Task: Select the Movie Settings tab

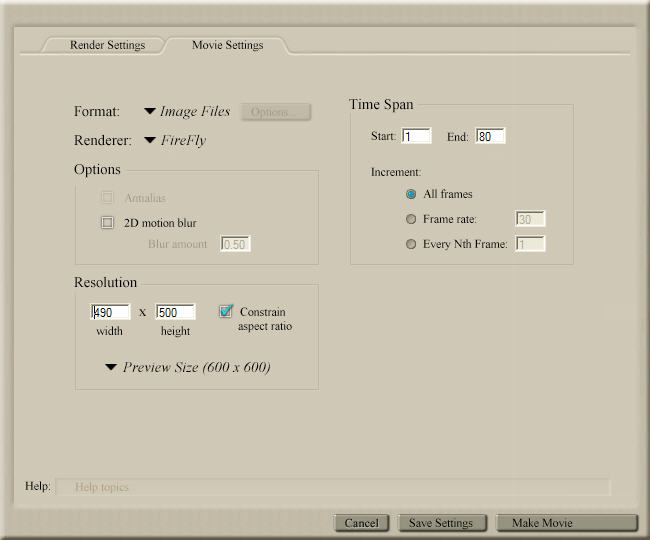Action: click(x=227, y=45)
